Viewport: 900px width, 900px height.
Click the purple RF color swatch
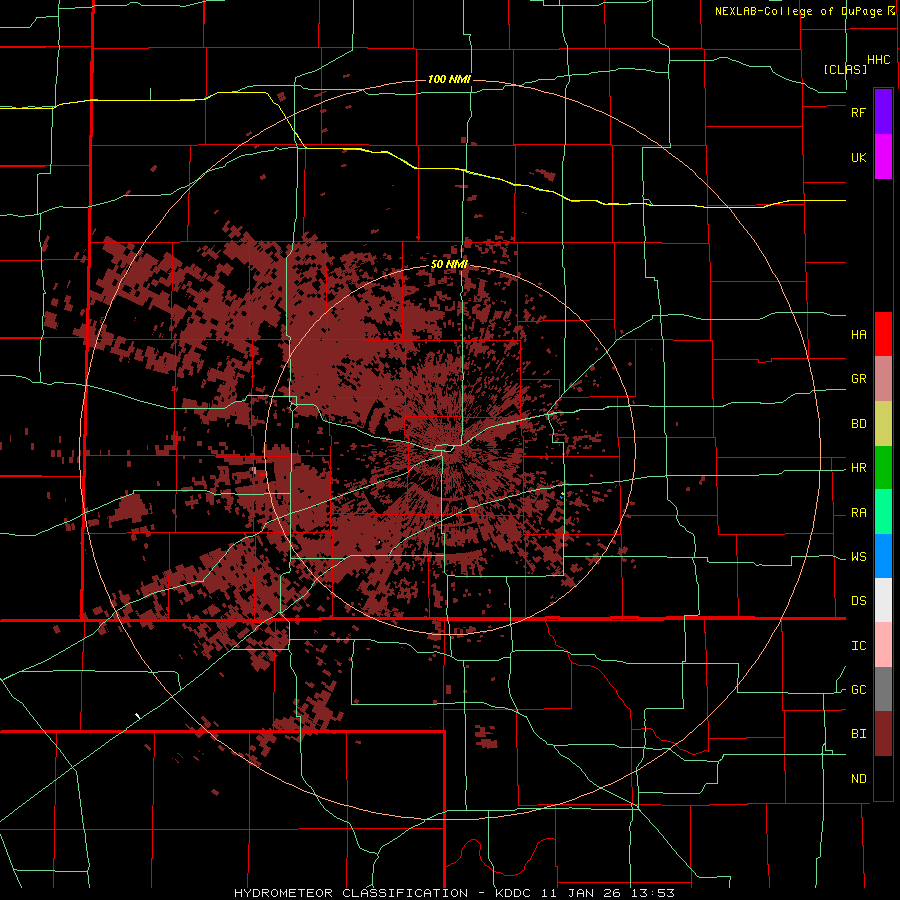(883, 112)
